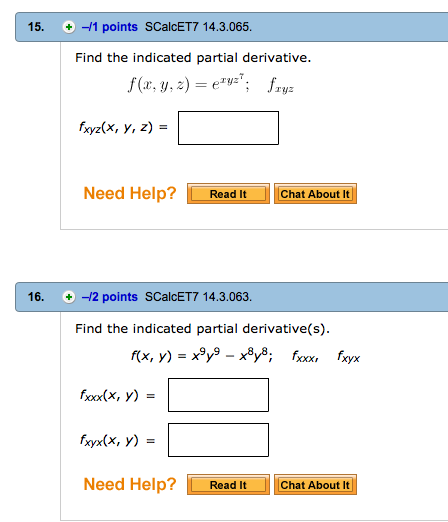Click the SCalcET7 14.3.065 reference text

pos(198,27)
